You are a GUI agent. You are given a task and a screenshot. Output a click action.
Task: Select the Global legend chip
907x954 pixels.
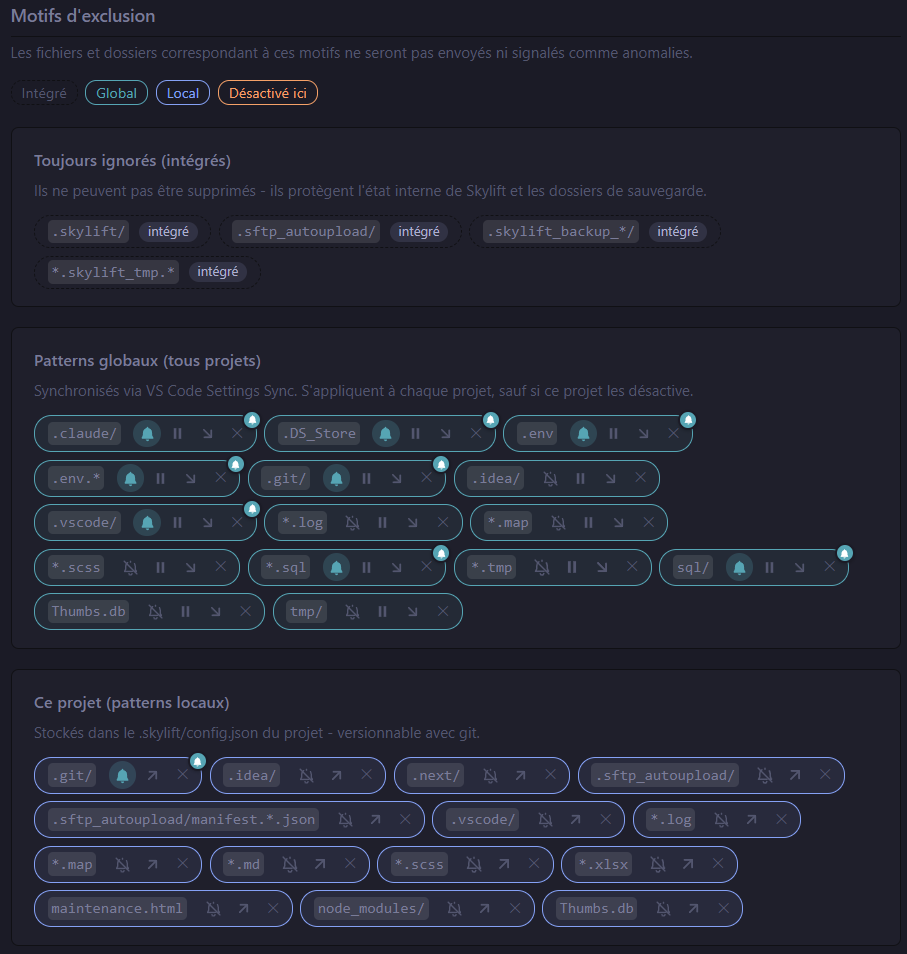[x=116, y=93]
